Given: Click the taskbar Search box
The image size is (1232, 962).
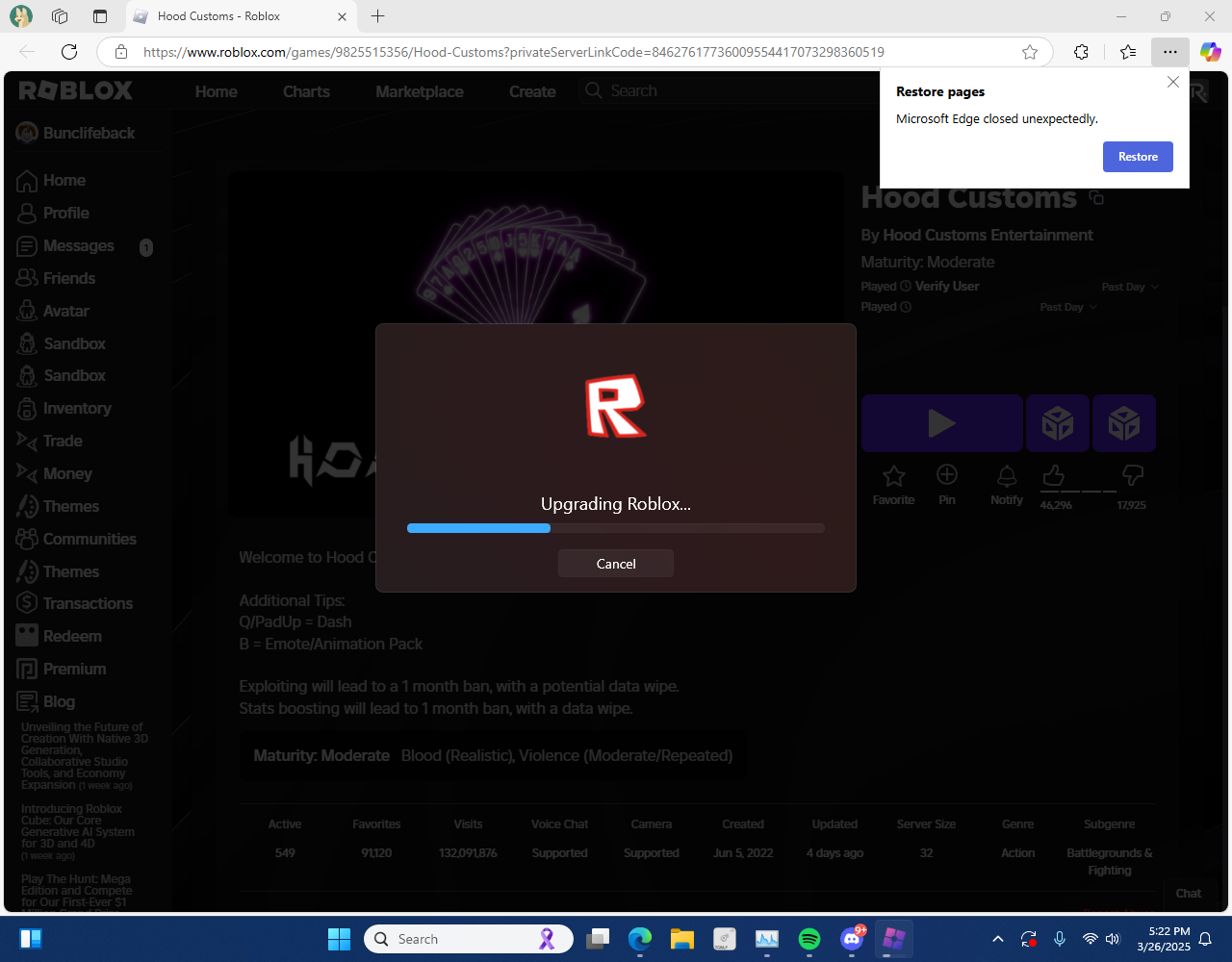Looking at the screenshot, I should coord(469,939).
